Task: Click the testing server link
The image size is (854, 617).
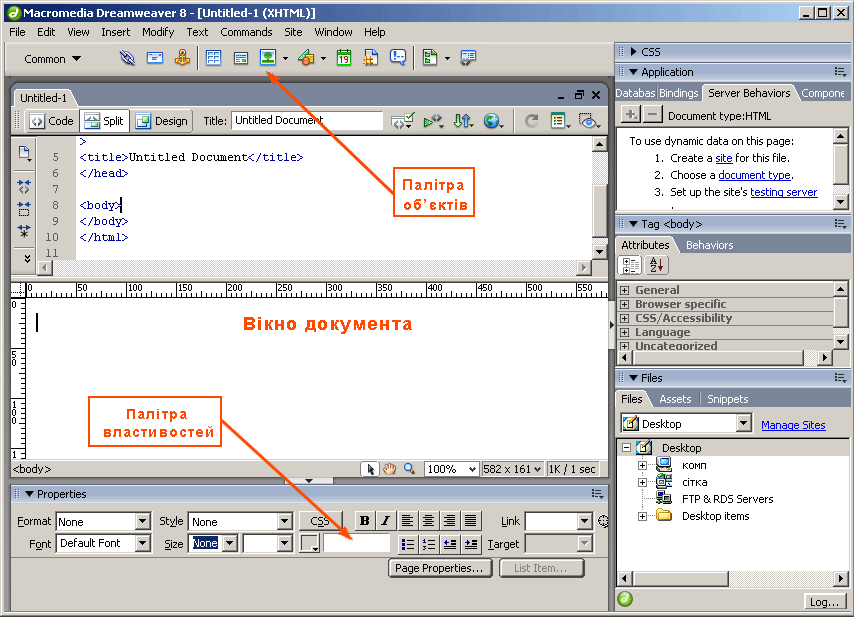Action: point(784,192)
